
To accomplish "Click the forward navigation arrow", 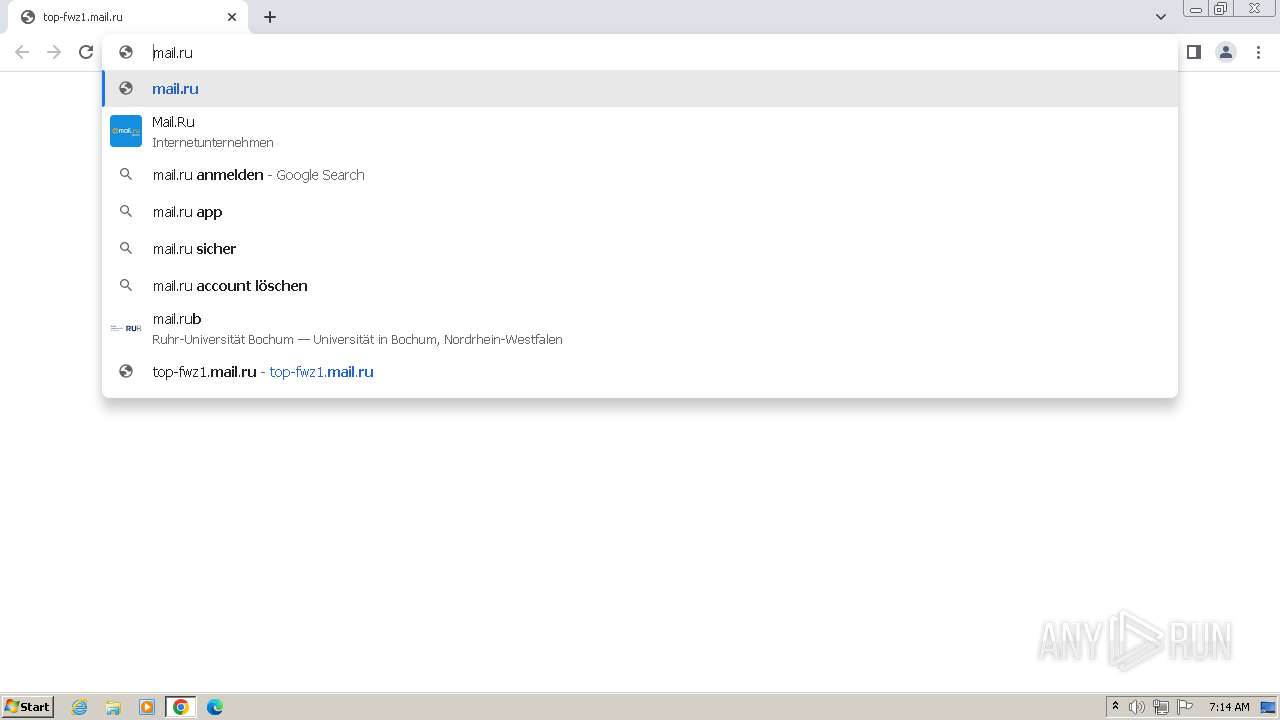I will point(54,52).
